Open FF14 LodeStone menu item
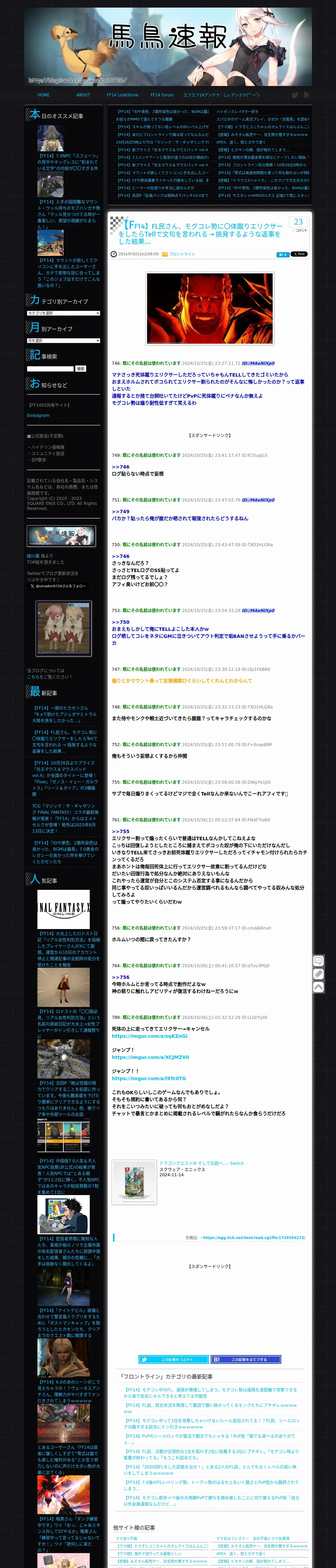 click(122, 95)
